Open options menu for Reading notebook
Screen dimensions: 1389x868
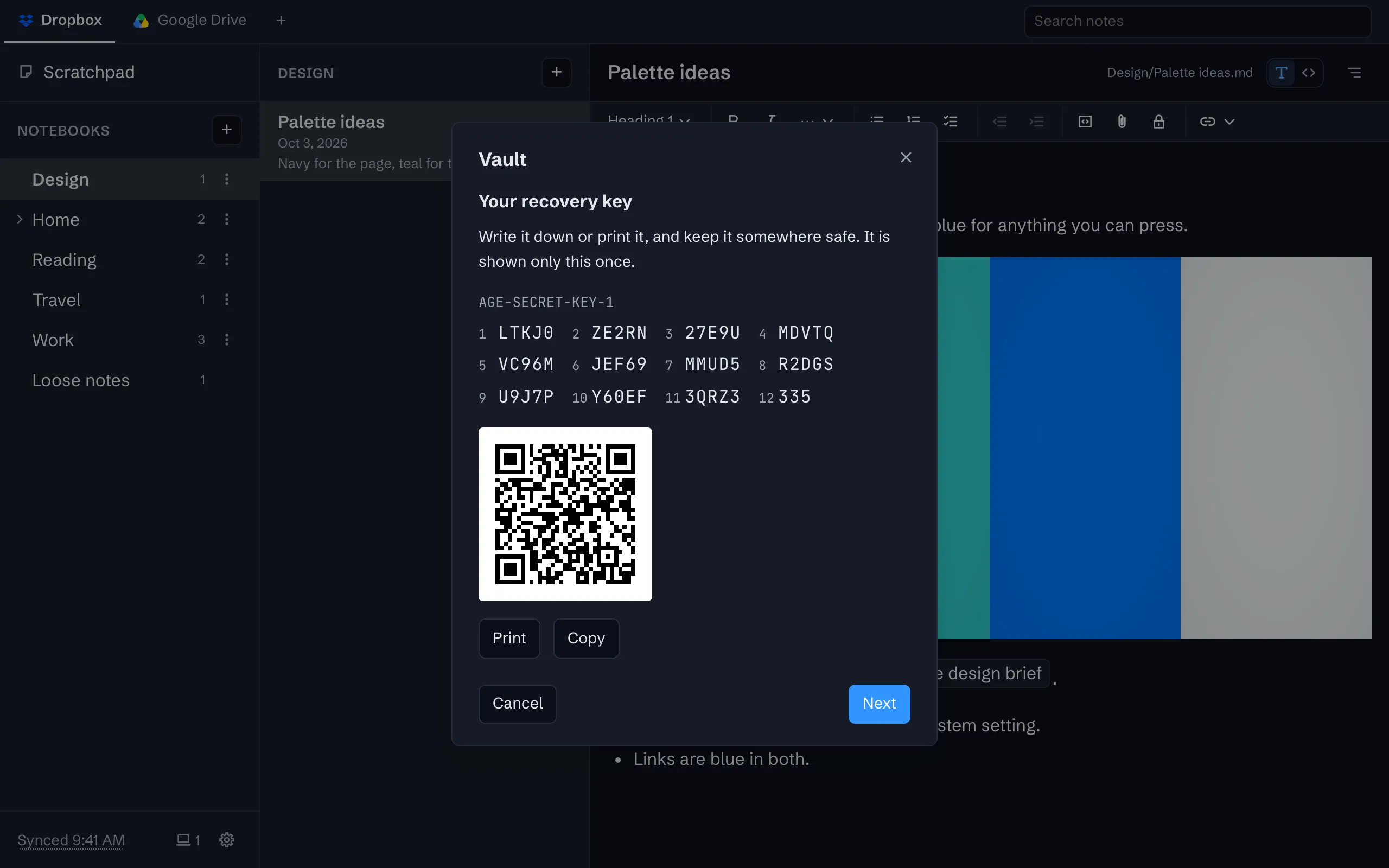(x=227, y=259)
